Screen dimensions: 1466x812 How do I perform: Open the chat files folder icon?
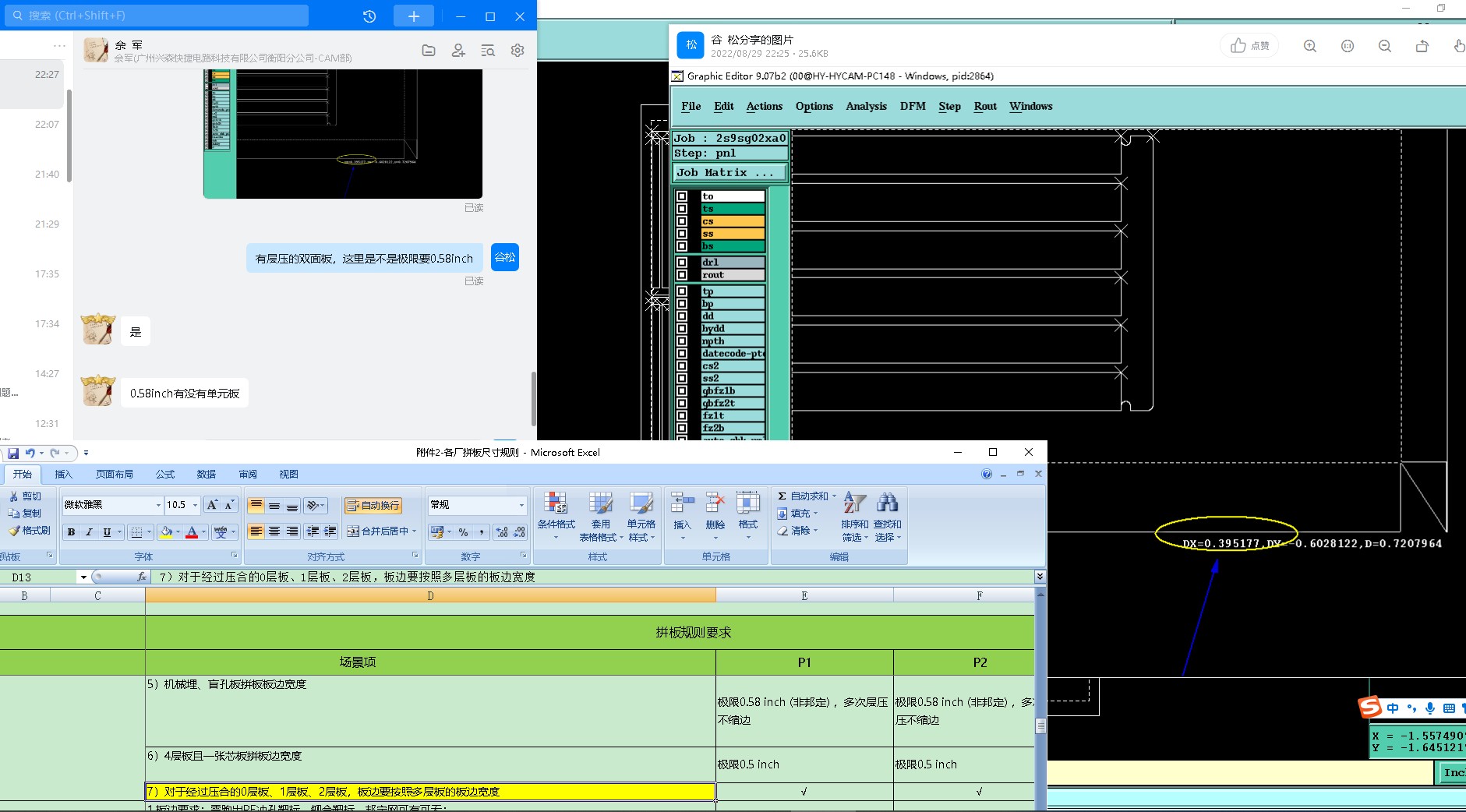(429, 51)
